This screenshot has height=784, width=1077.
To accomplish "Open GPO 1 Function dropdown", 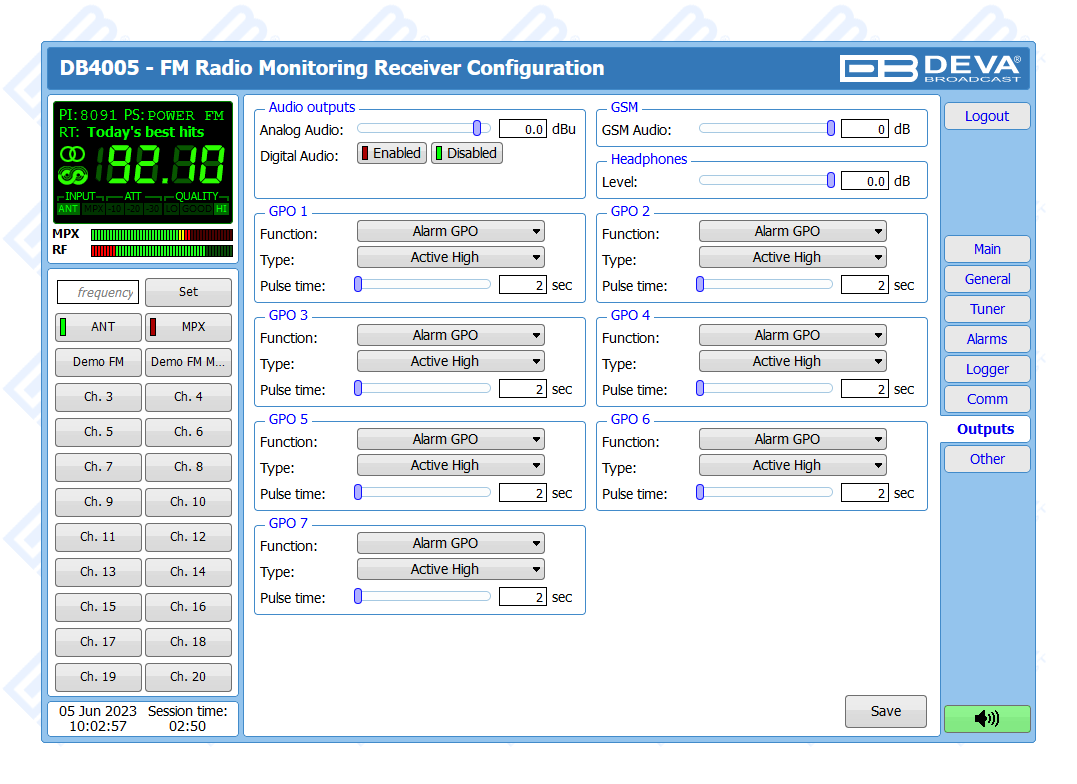I will (450, 231).
